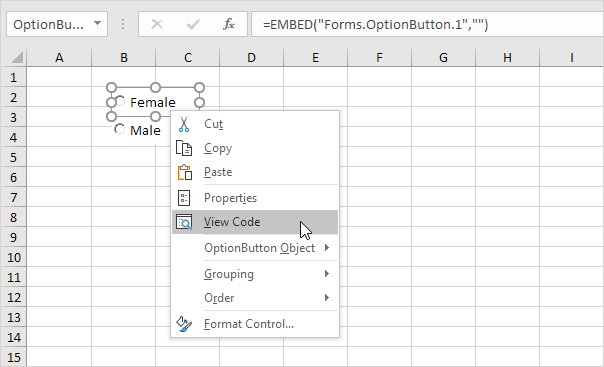Select row 6 header
Image resolution: width=604 pixels, height=367 pixels.
coord(13,178)
